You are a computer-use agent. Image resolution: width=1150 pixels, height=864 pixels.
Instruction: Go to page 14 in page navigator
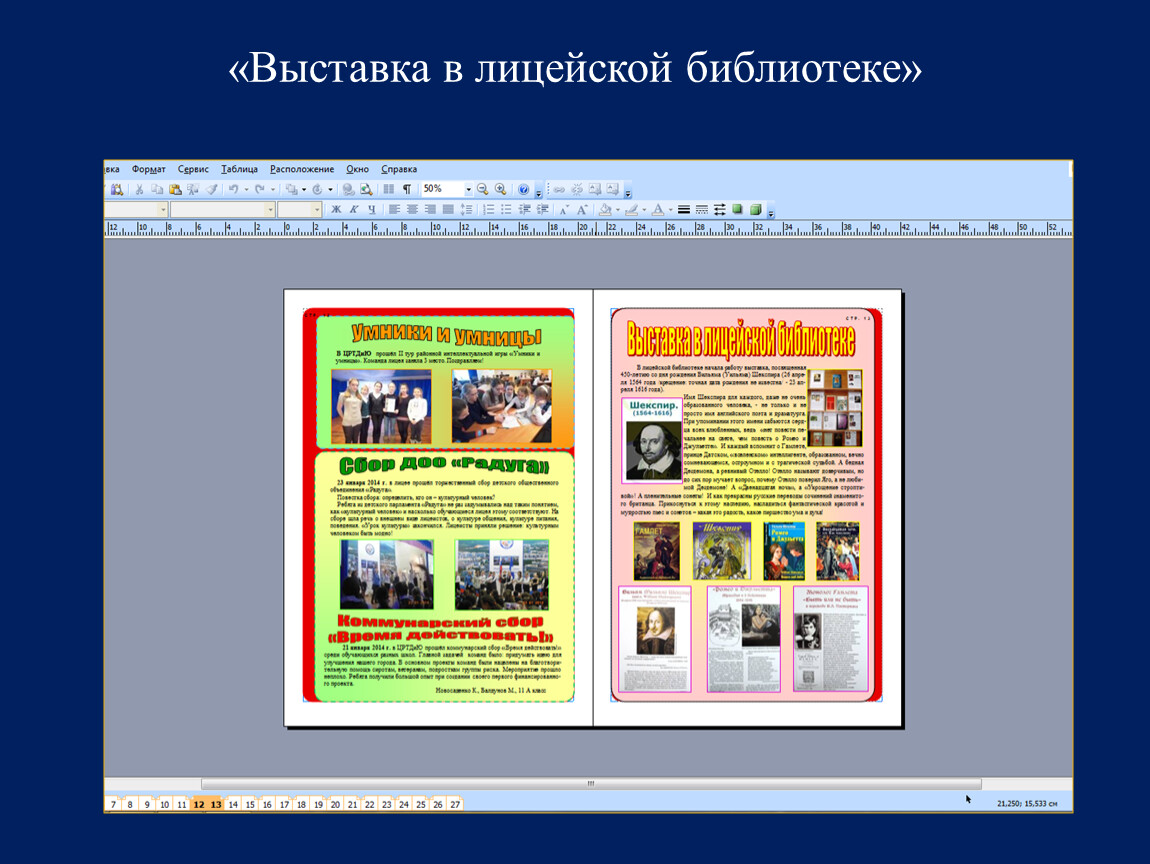tap(234, 804)
